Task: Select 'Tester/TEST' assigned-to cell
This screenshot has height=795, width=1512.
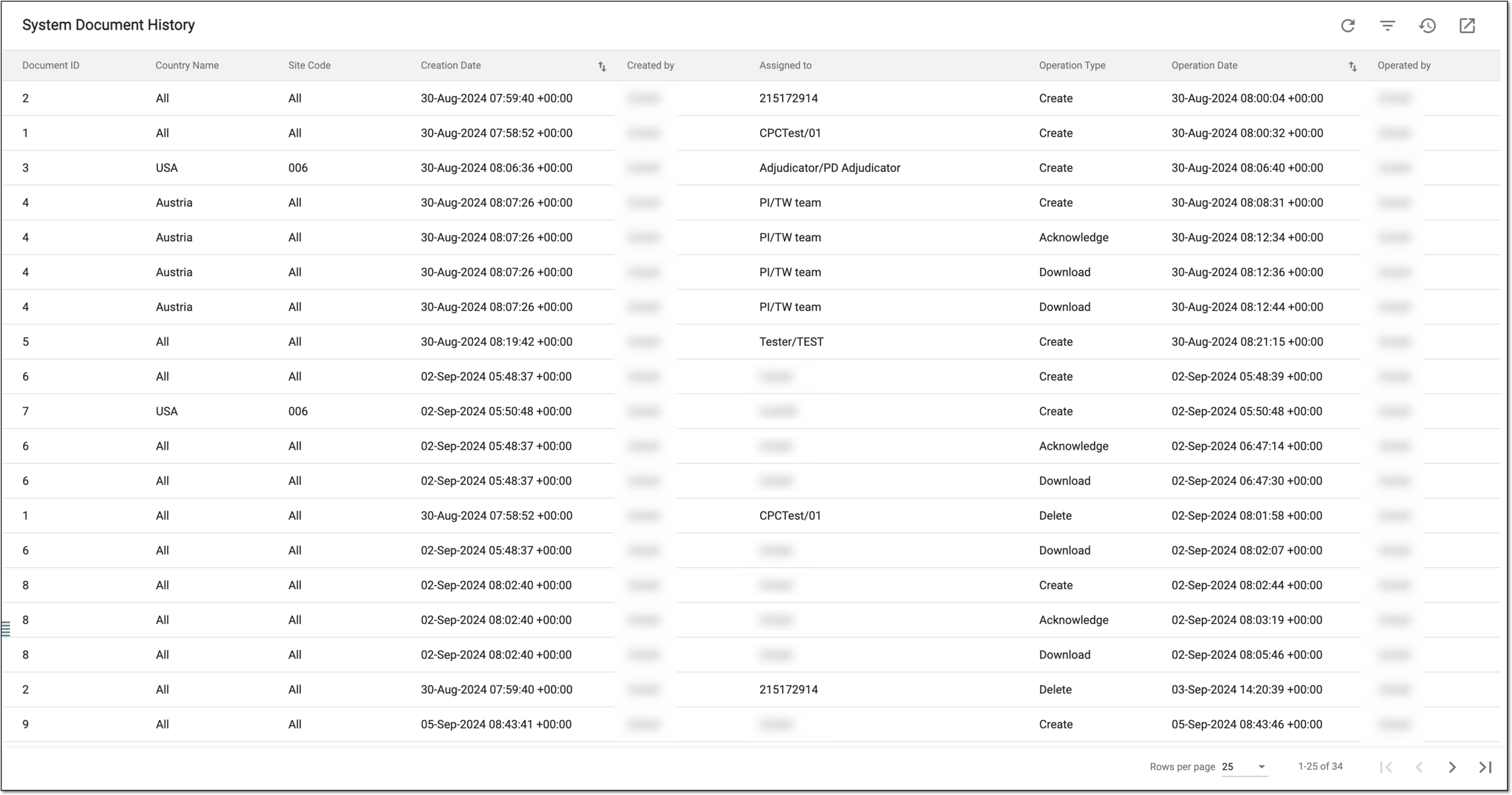Action: [x=791, y=342]
